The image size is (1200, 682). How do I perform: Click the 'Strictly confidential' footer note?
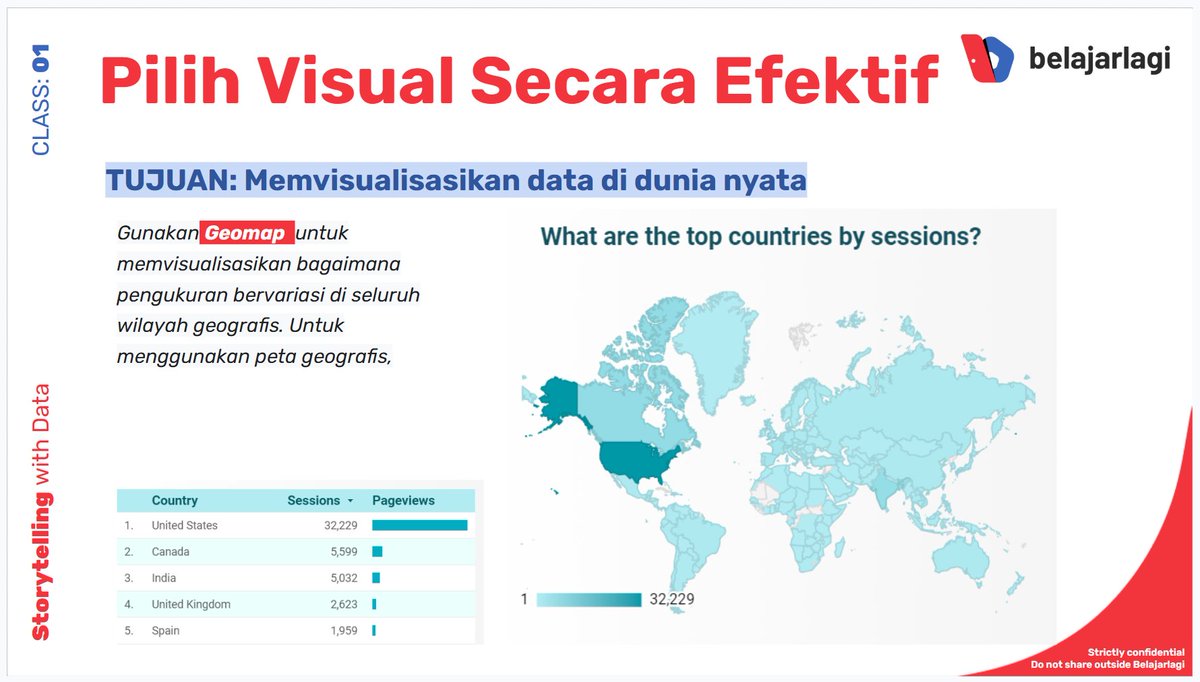1137,652
